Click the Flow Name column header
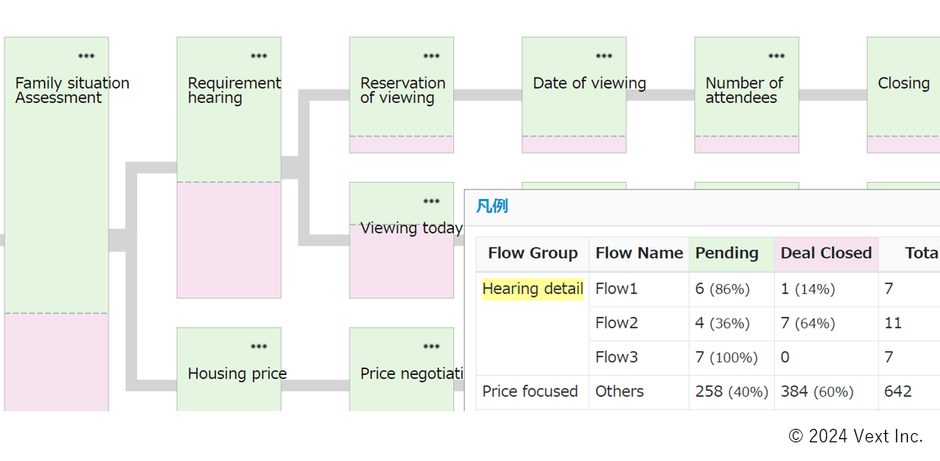The height and width of the screenshot is (461, 940). point(639,253)
